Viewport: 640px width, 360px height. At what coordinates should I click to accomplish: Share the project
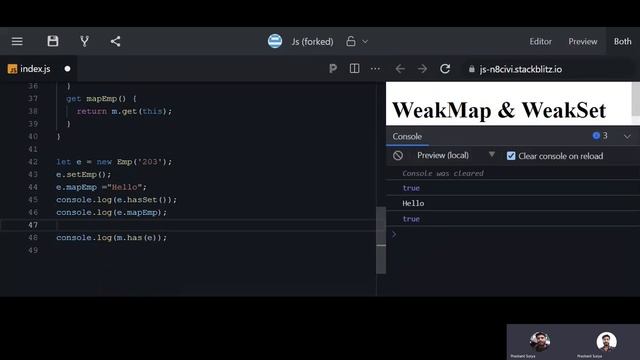tap(116, 41)
